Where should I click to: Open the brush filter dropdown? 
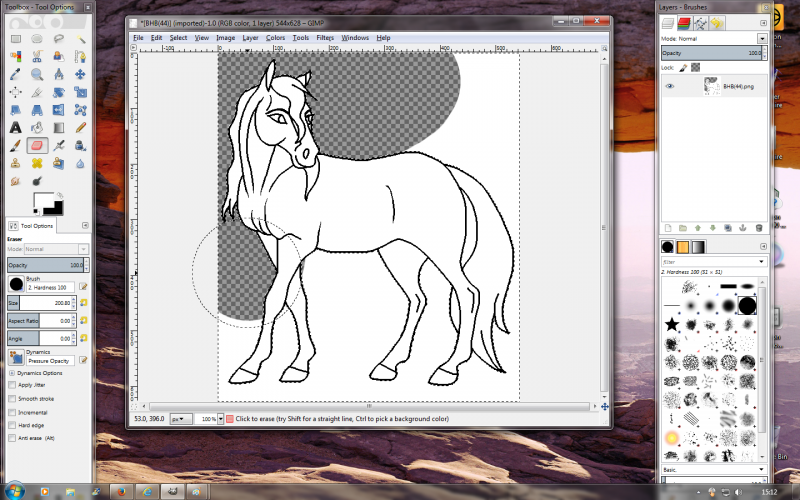point(762,262)
